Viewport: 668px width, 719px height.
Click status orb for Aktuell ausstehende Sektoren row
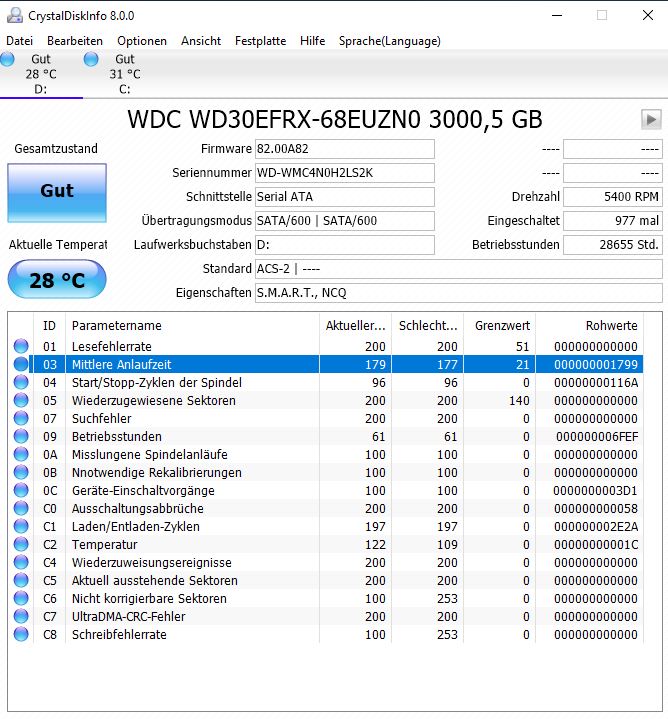pos(21,580)
